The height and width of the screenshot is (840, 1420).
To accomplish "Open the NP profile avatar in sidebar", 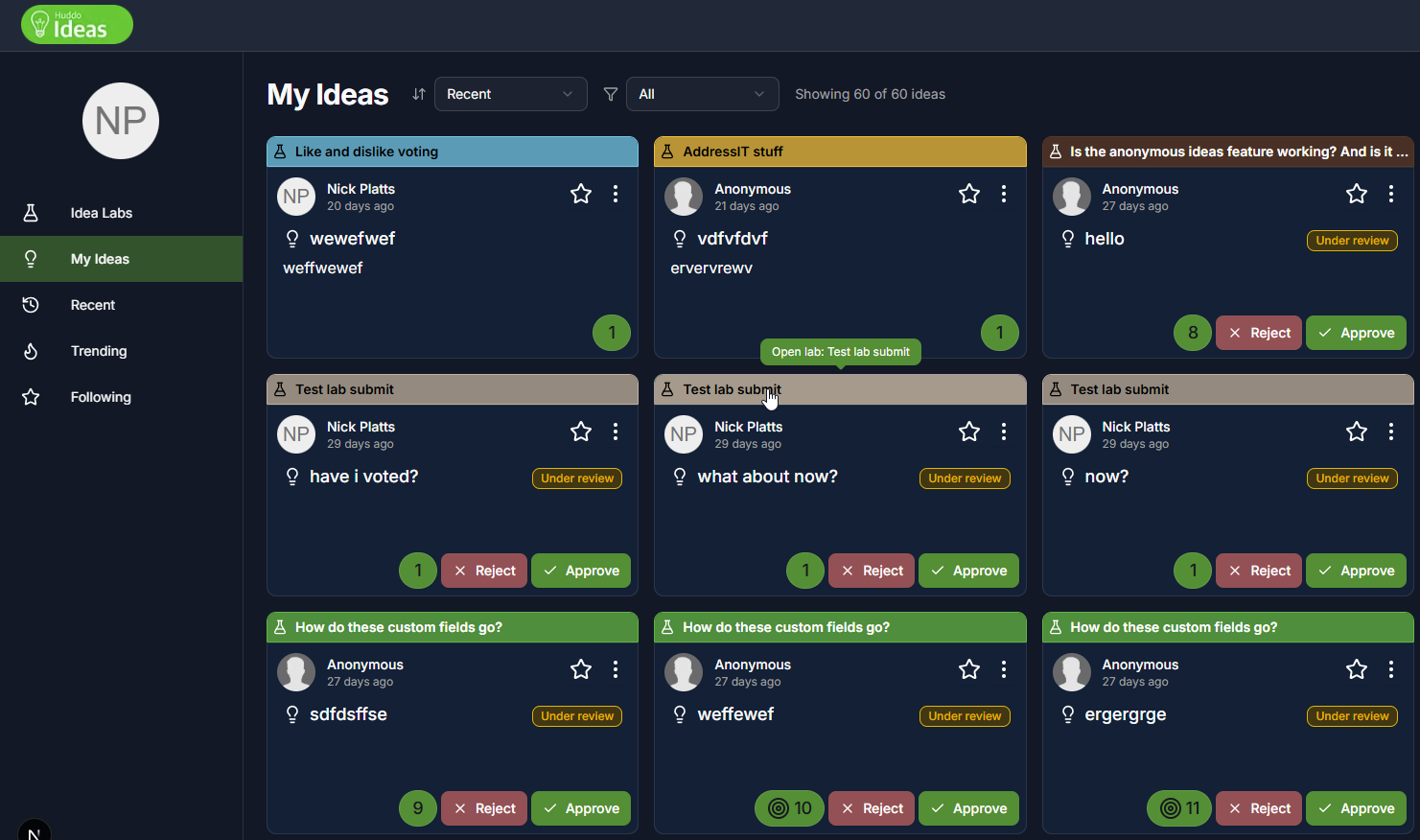I will (121, 121).
